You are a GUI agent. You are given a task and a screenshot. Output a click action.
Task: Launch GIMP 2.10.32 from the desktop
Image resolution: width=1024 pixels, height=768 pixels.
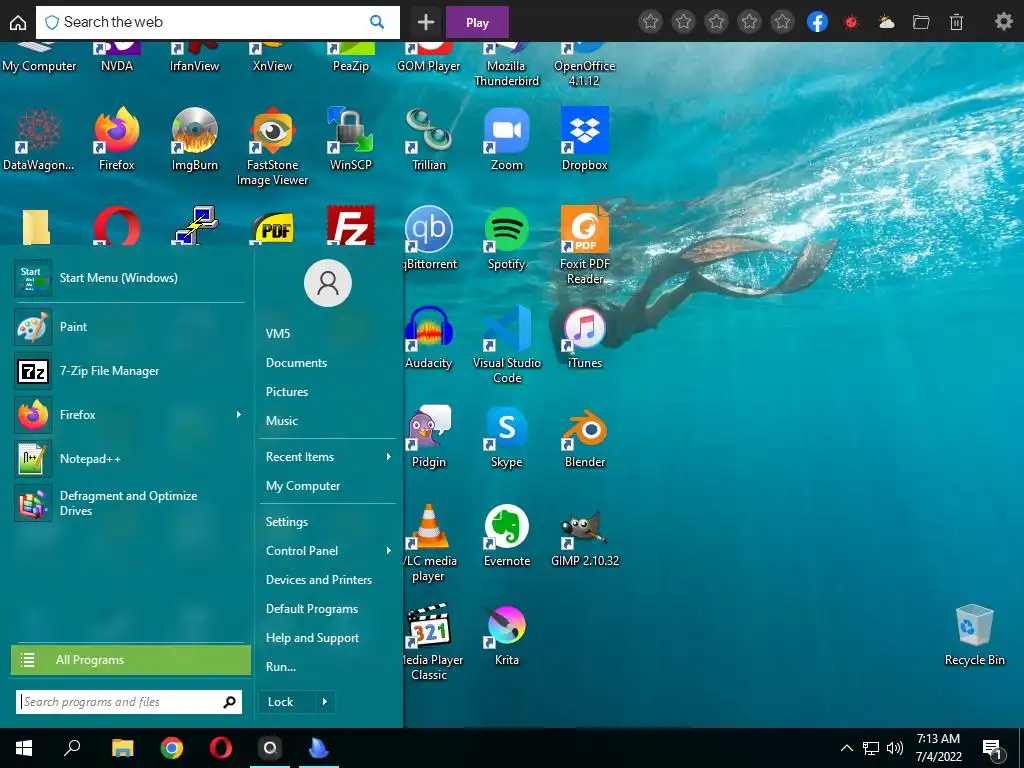click(x=584, y=536)
